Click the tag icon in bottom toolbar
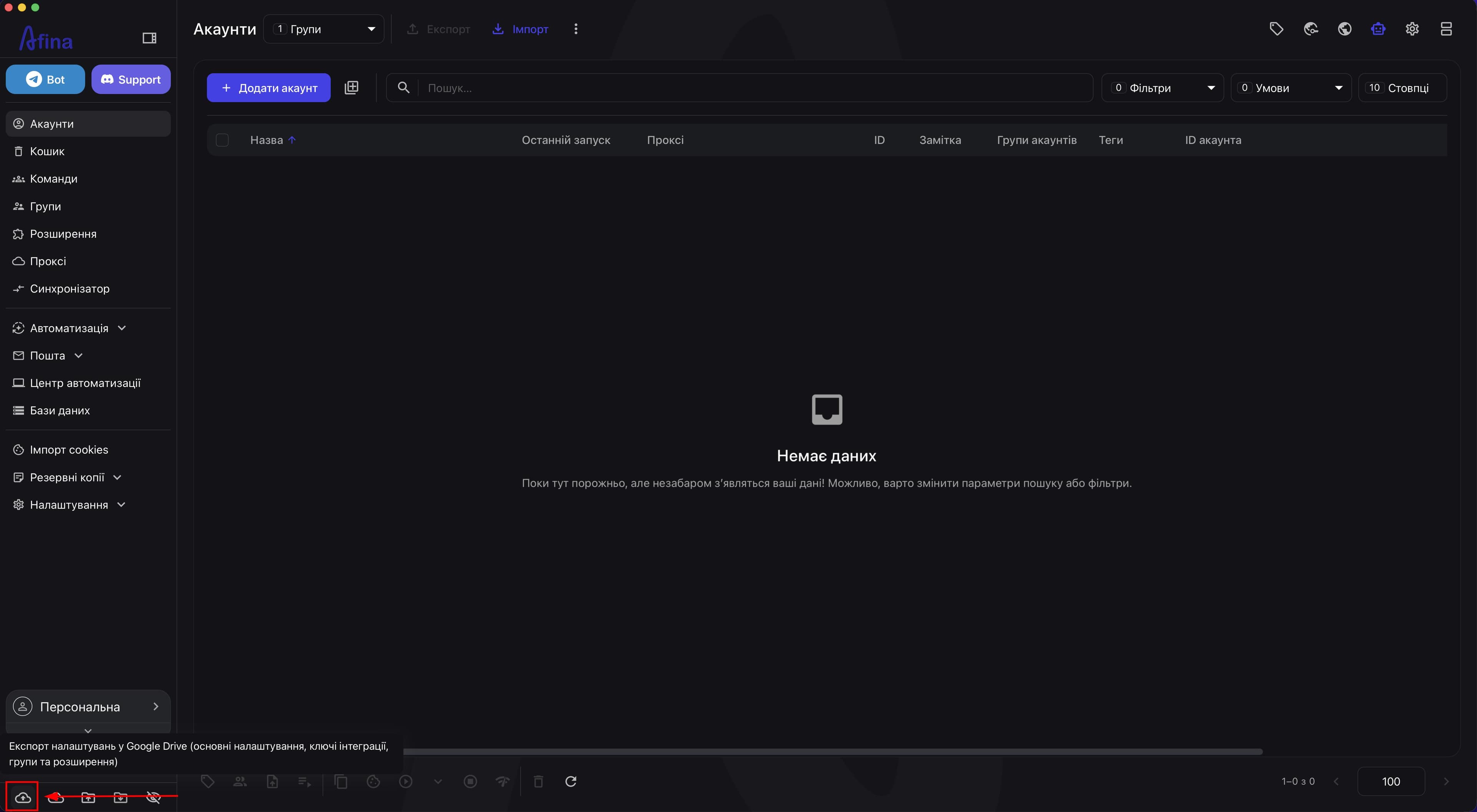 208,781
